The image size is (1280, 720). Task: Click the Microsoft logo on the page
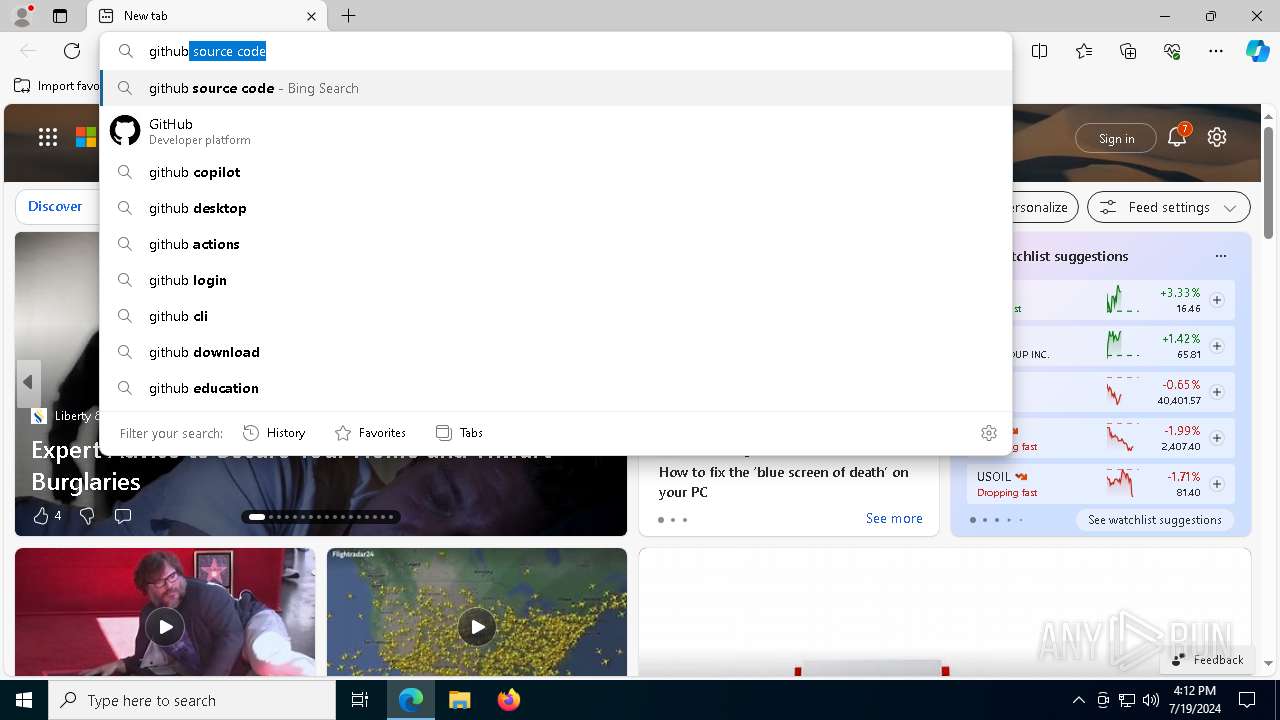pos(86,138)
